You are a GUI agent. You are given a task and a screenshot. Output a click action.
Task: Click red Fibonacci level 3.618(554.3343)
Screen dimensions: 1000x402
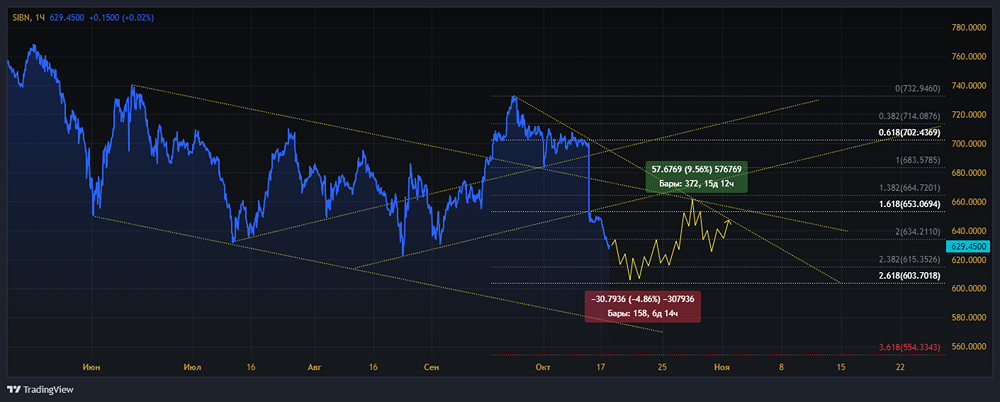[x=911, y=347]
